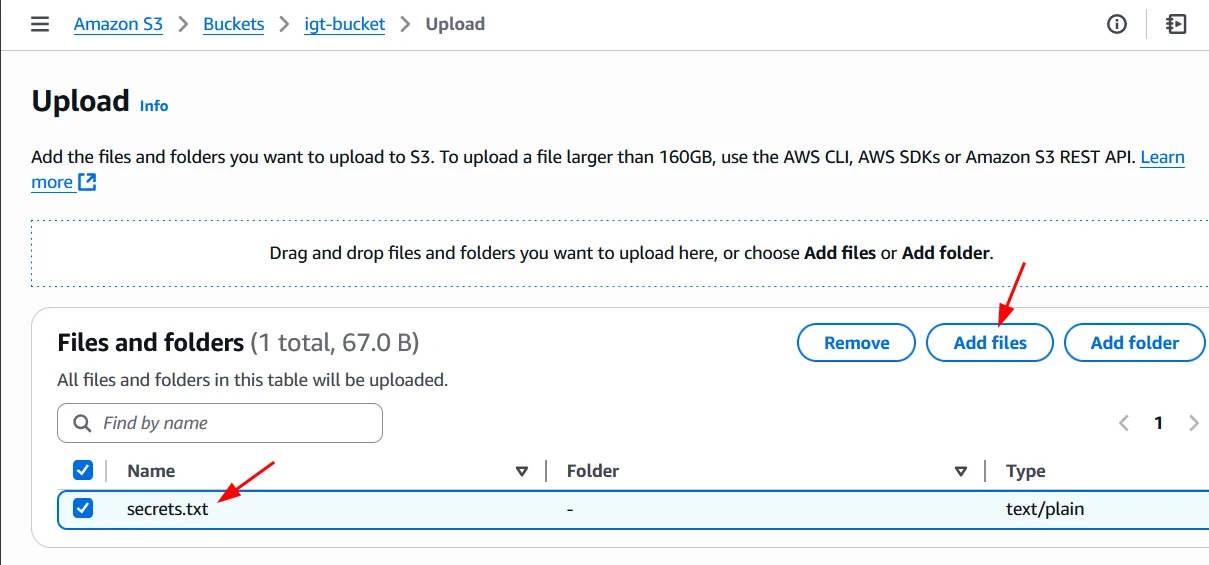Open the side panel icon at top right

[x=1177, y=24]
